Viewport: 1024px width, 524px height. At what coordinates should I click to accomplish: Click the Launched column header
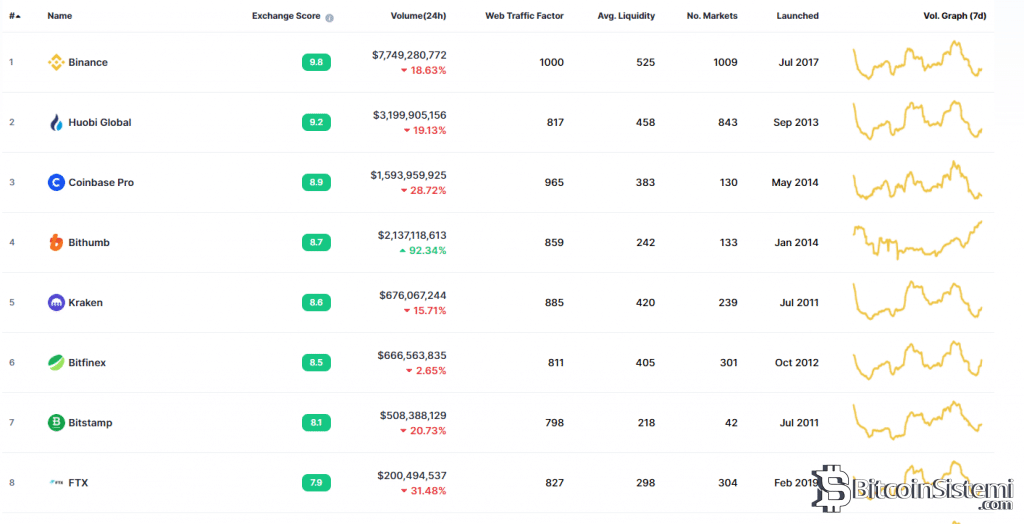coord(797,16)
